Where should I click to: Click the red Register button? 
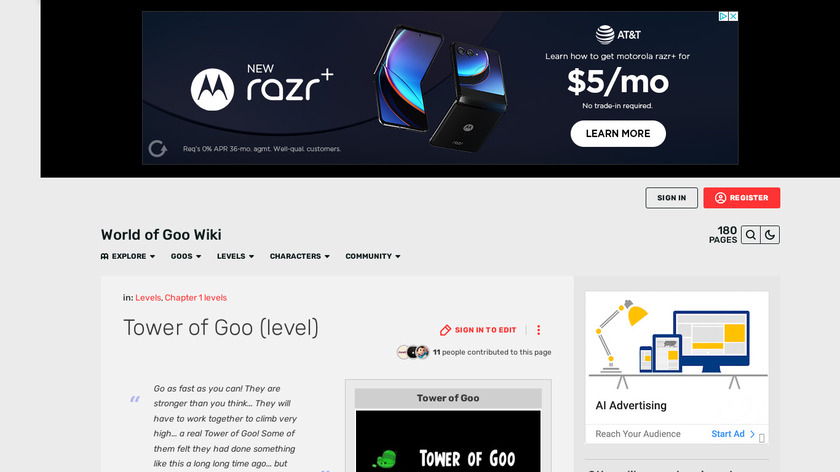pyautogui.click(x=741, y=198)
